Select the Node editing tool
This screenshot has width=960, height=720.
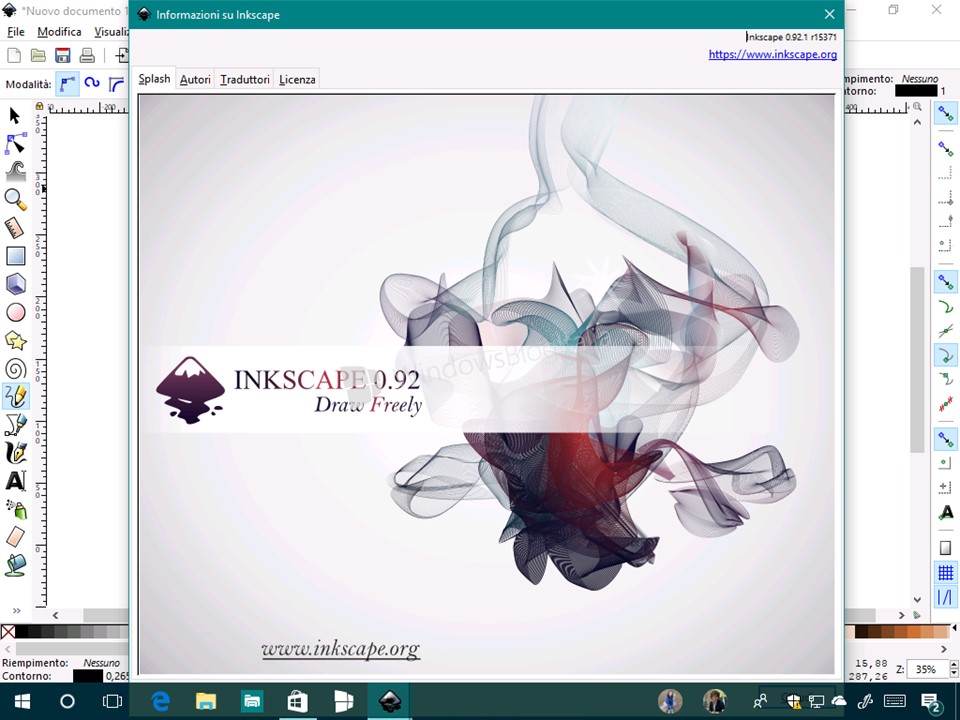coord(15,143)
